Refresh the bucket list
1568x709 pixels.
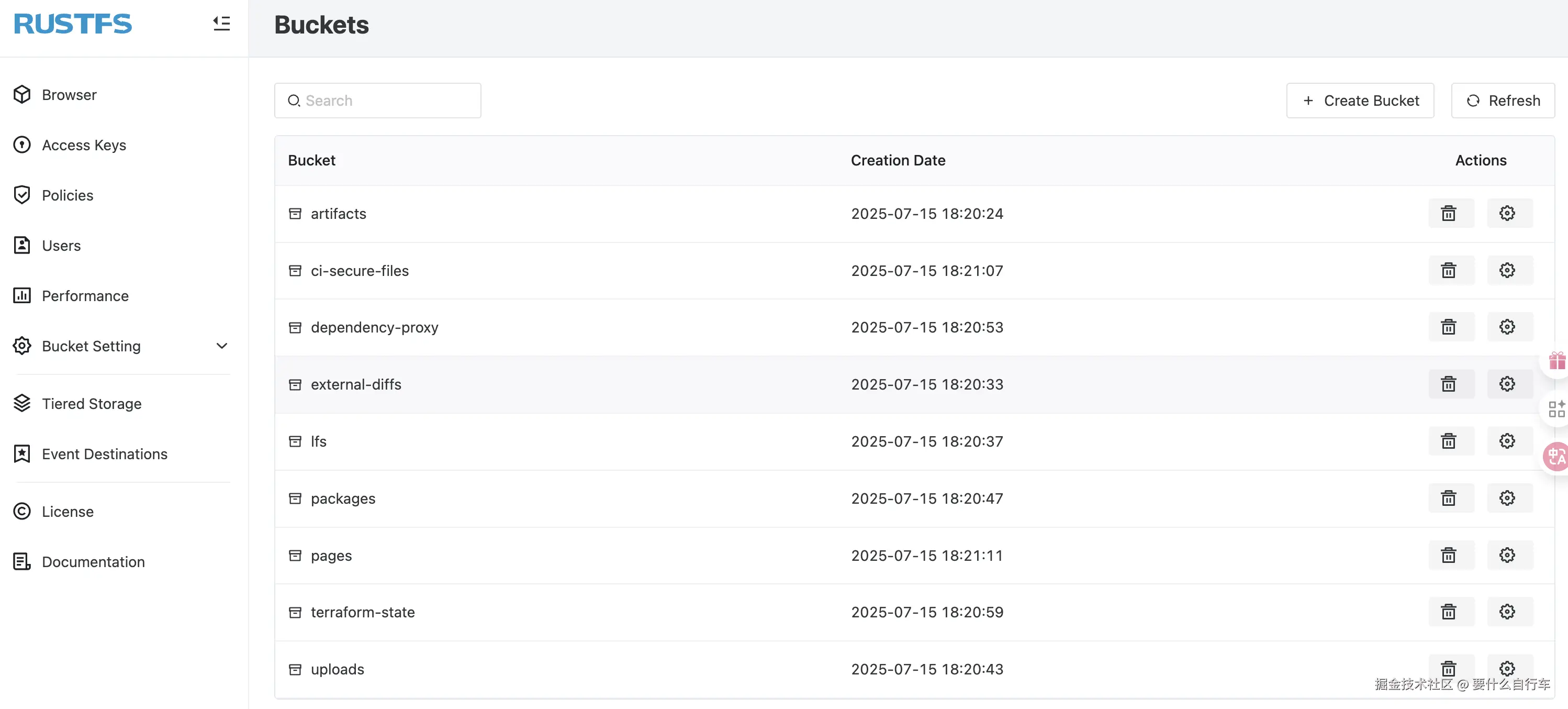pos(1502,101)
